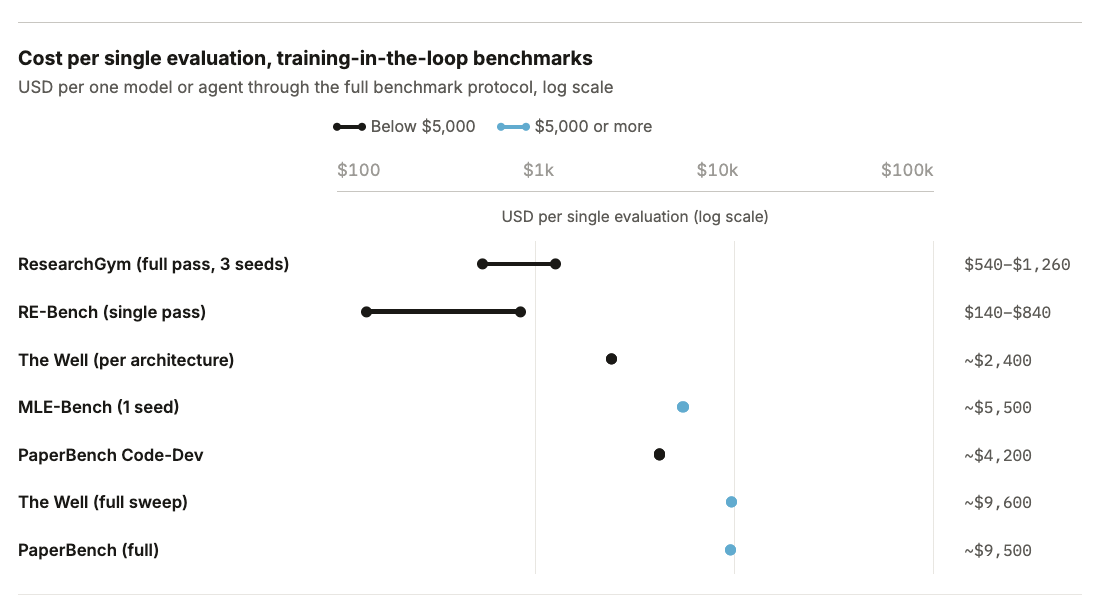Click the PaperBench (full) data point
The width and height of the screenshot is (1103, 609).
(x=730, y=550)
